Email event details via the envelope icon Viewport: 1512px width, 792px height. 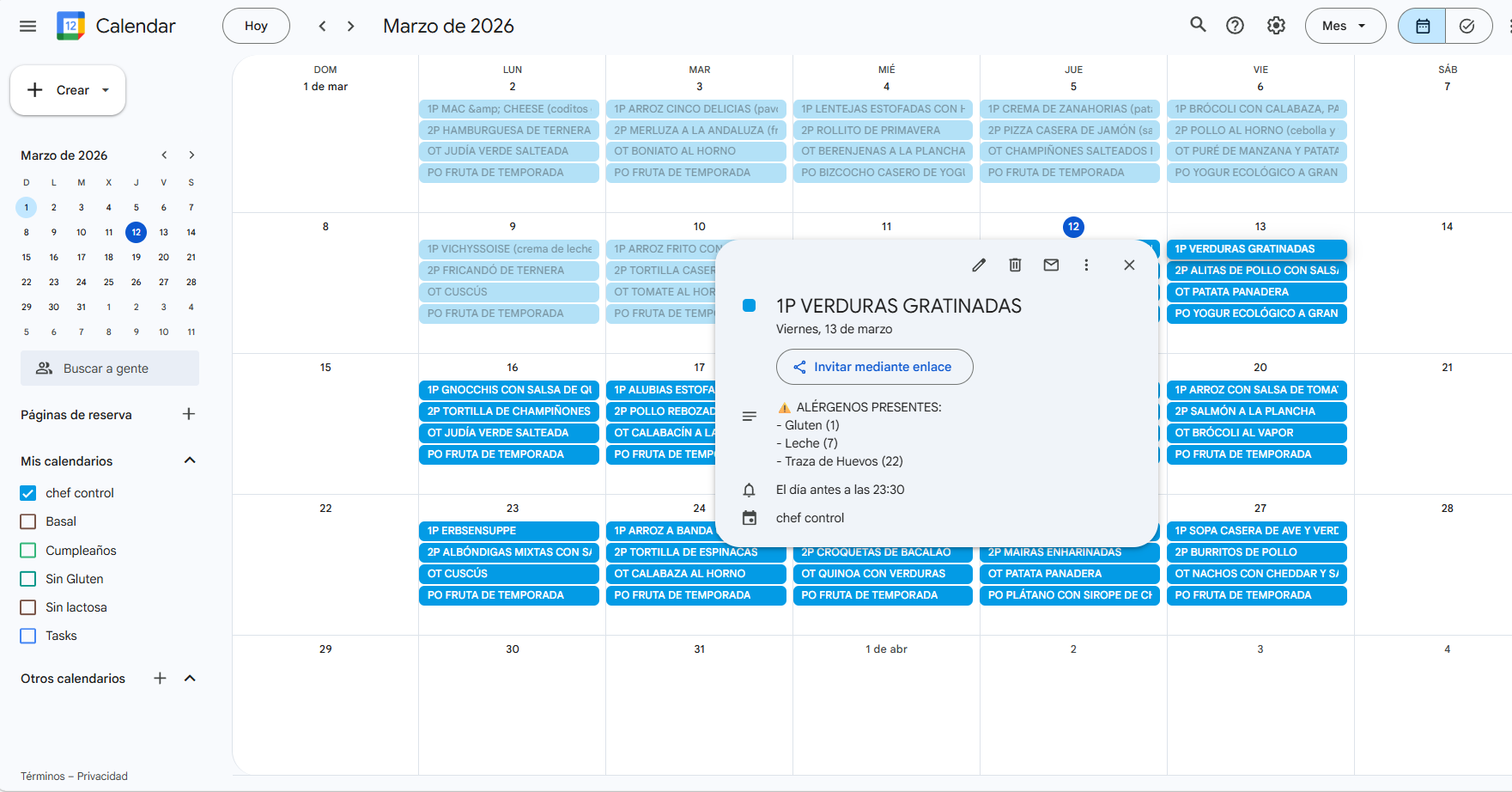tap(1051, 265)
